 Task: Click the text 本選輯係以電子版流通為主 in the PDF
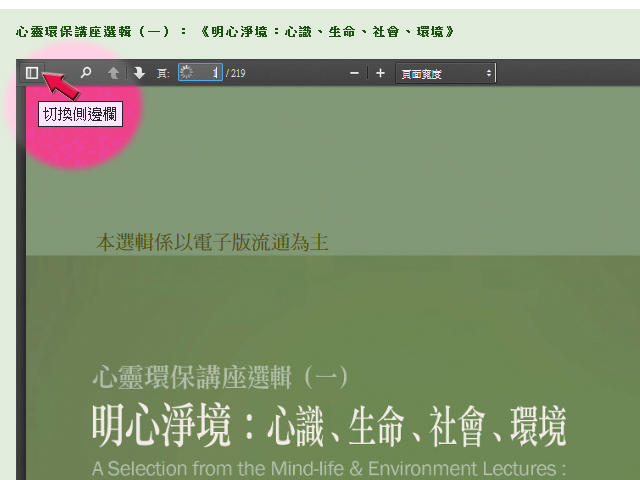coord(212,242)
